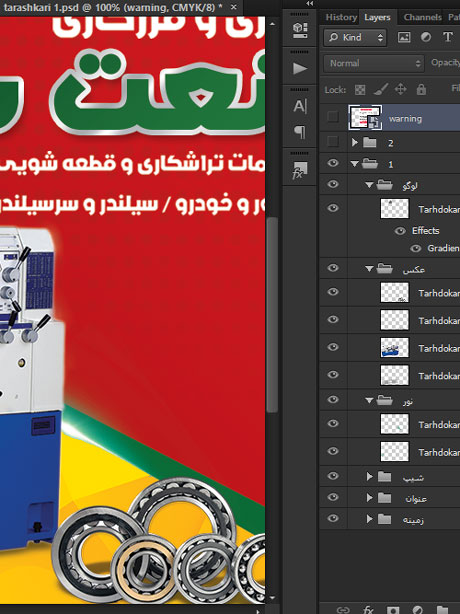Select the warning layer name
The height and width of the screenshot is (614, 460).
pyautogui.click(x=405, y=119)
